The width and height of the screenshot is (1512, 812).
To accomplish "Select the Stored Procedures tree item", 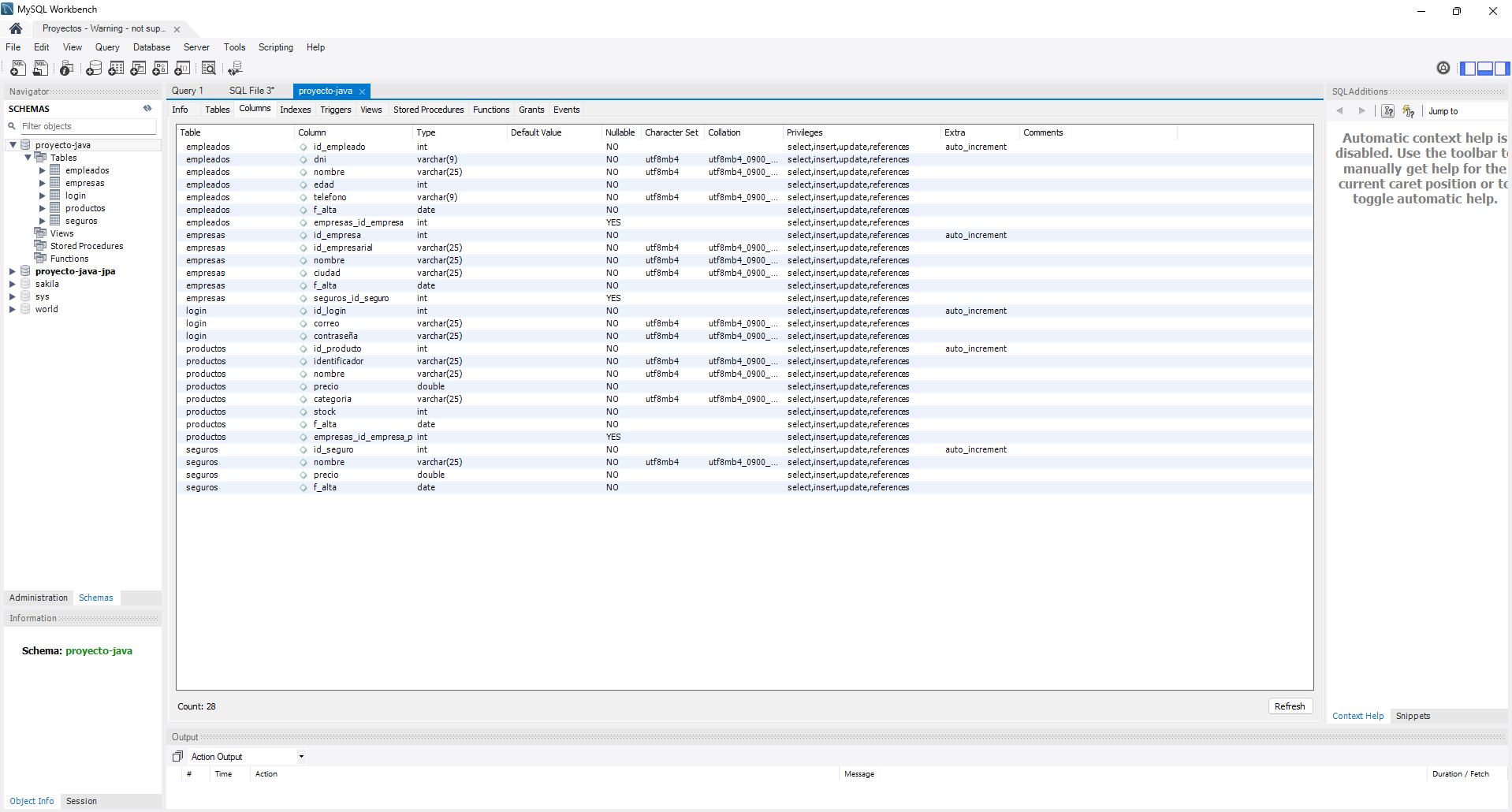I will (x=87, y=246).
